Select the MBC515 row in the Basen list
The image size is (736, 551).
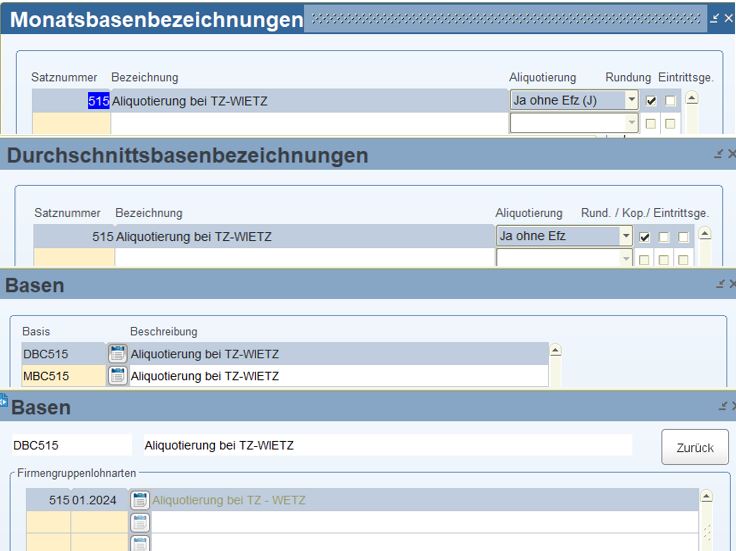tap(62, 376)
